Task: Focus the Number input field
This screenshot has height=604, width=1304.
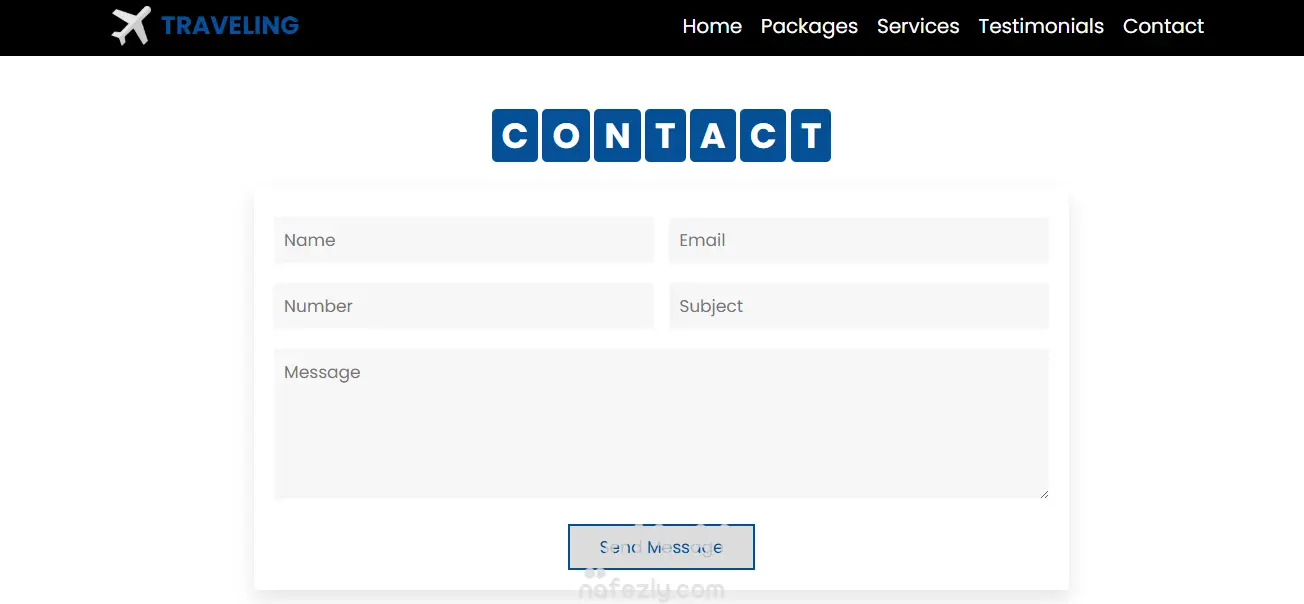Action: click(x=464, y=306)
